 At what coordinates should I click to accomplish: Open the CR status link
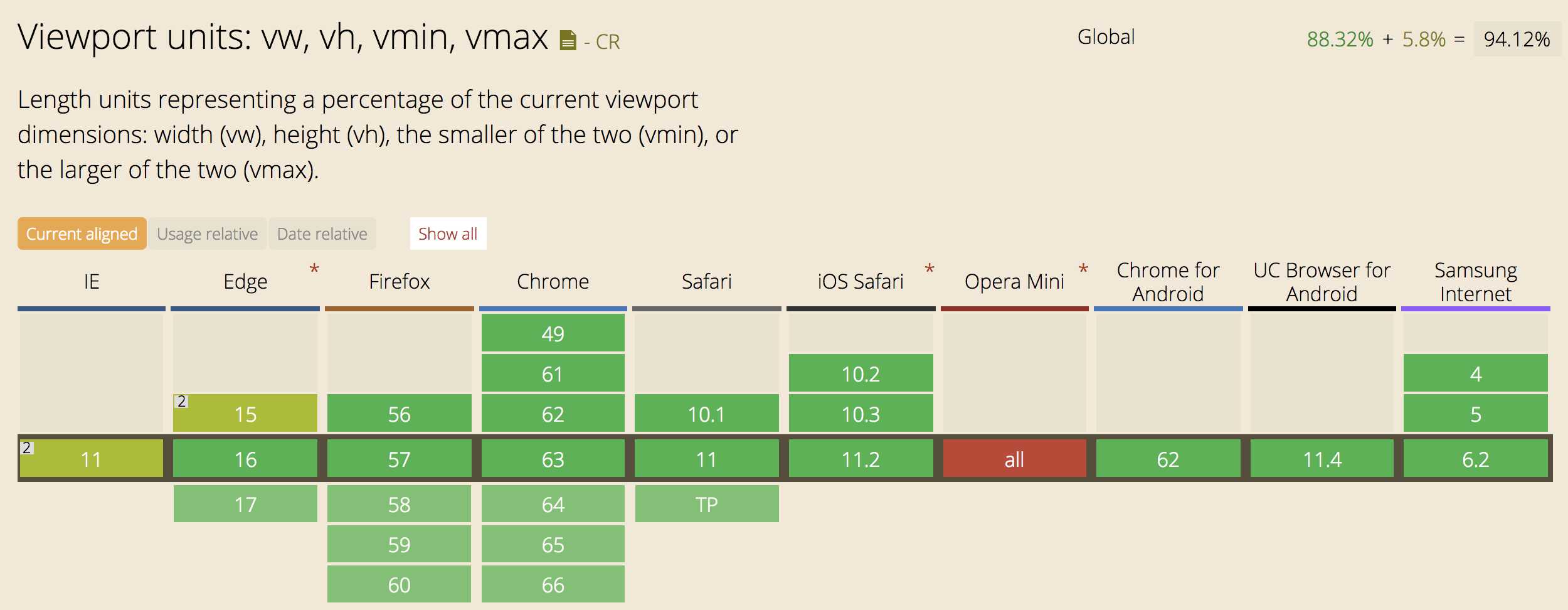coord(607,42)
